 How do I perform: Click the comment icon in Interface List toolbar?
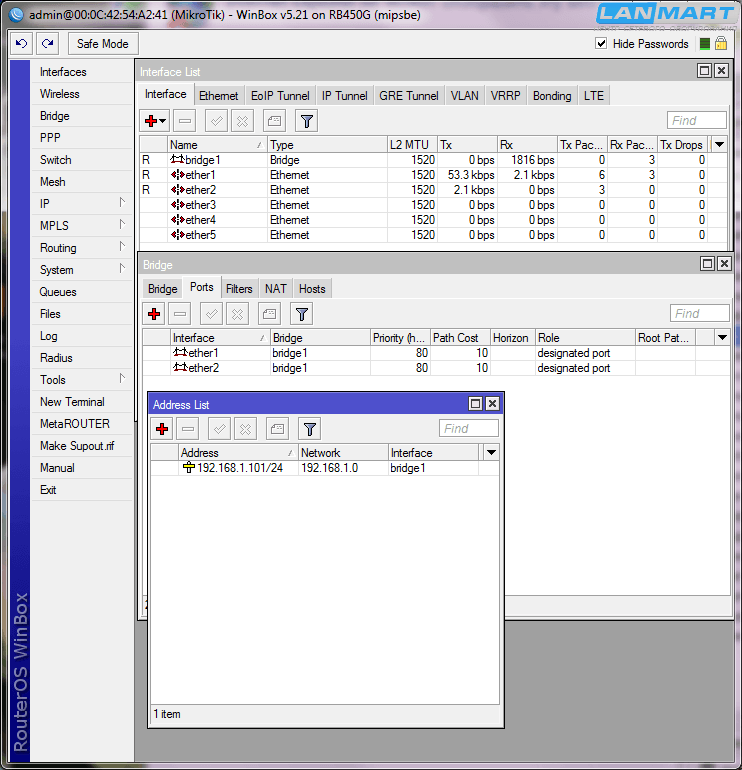(x=275, y=121)
